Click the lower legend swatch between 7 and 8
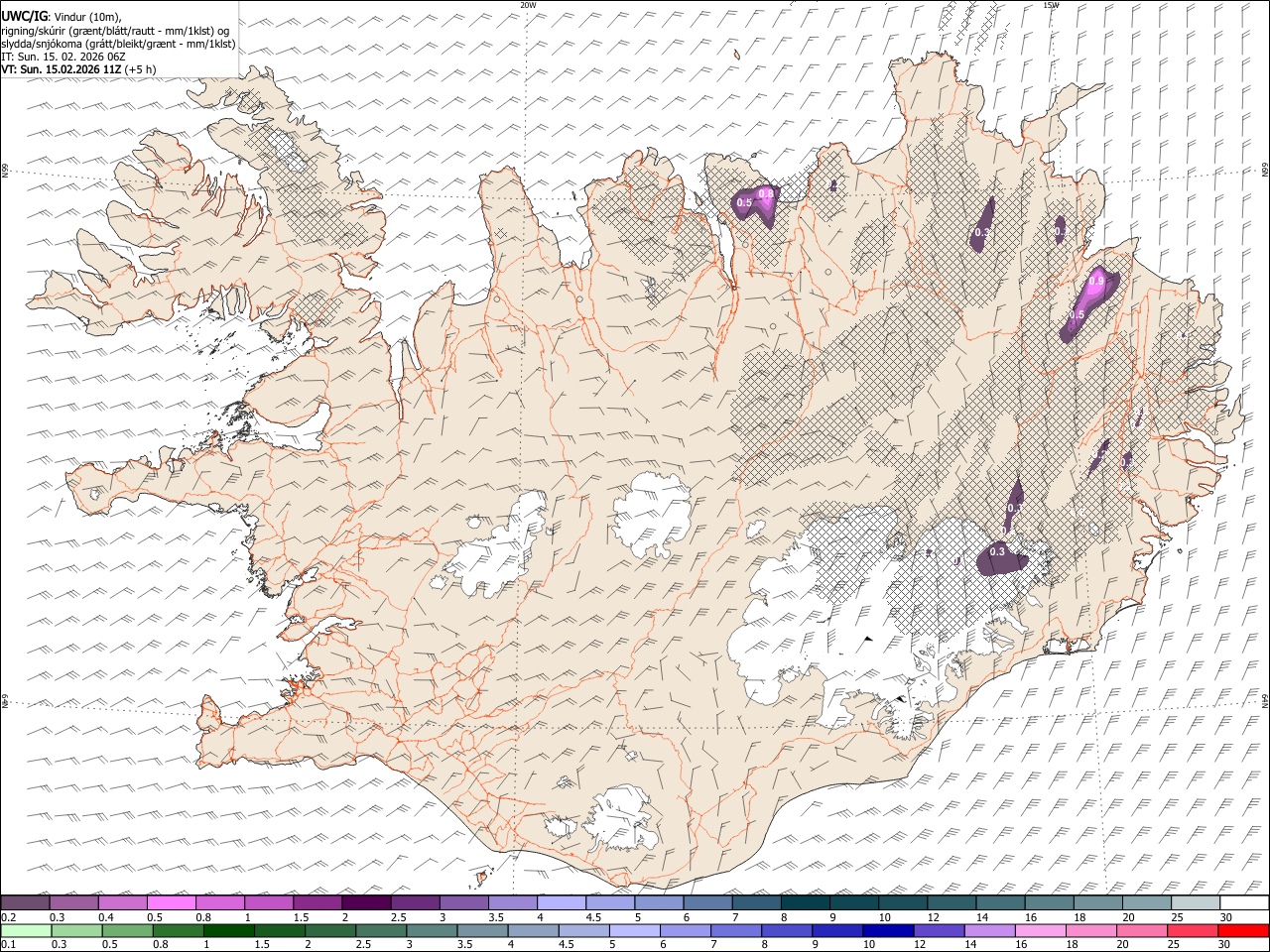The height and width of the screenshot is (952, 1270). pyautogui.click(x=734, y=930)
